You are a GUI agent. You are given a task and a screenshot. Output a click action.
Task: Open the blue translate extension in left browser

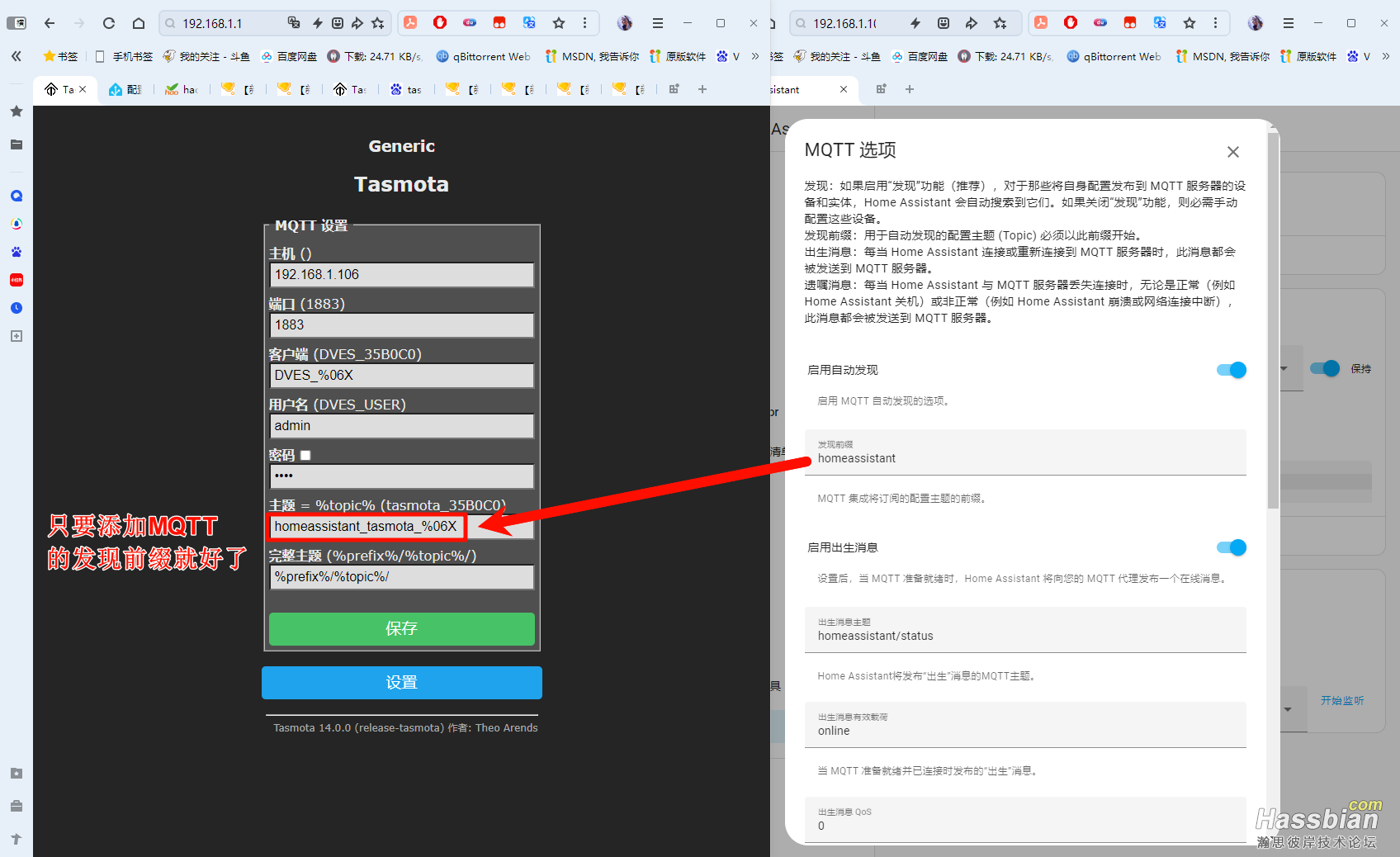coord(529,23)
